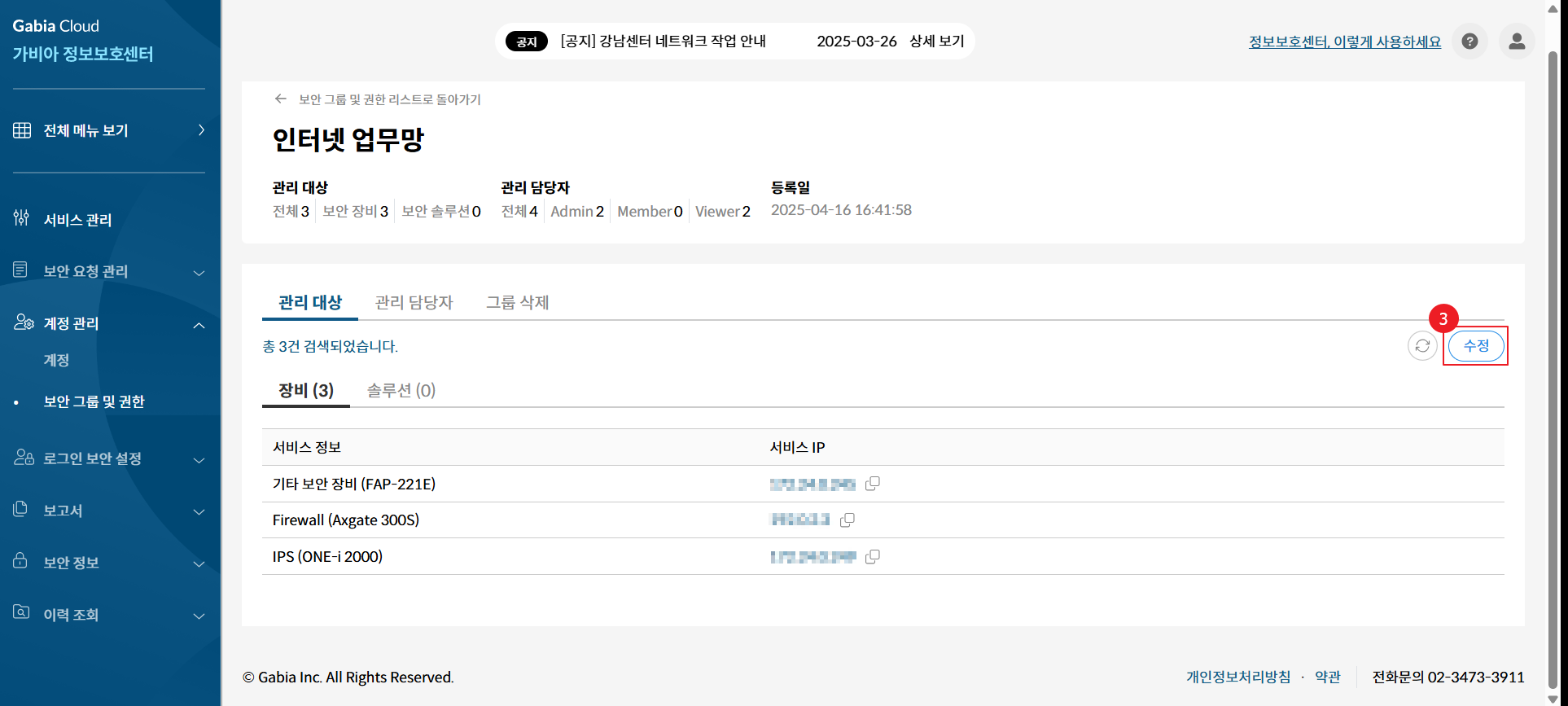Click the 등록일 2025-04-16 16:41:58 value

(x=841, y=209)
